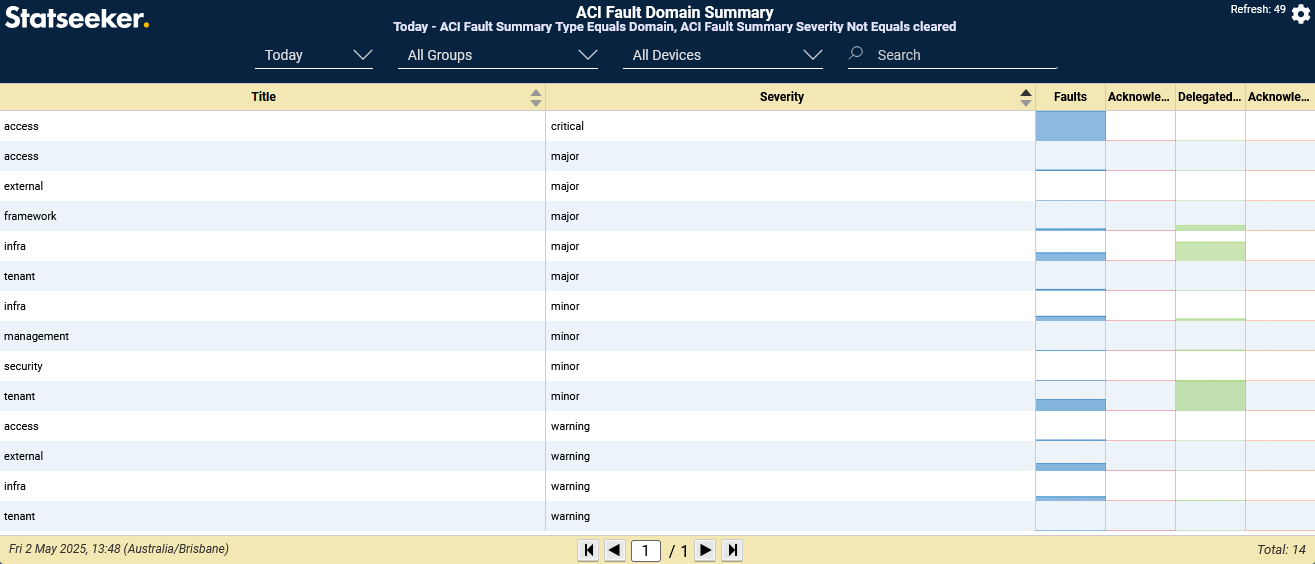The height and width of the screenshot is (564, 1315).
Task: Edit the current page number box
Action: 646,551
